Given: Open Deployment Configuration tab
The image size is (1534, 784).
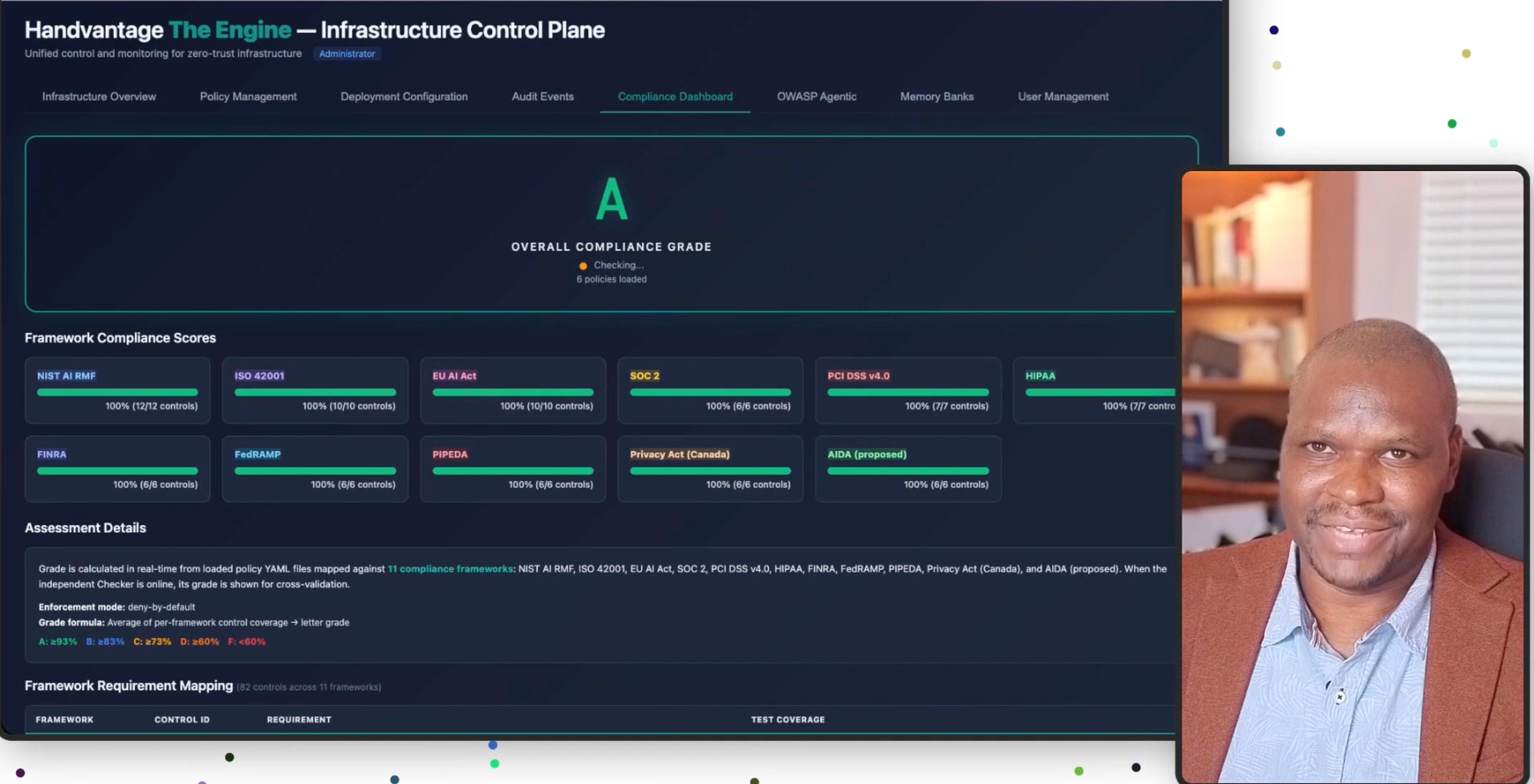Looking at the screenshot, I should click(x=404, y=96).
